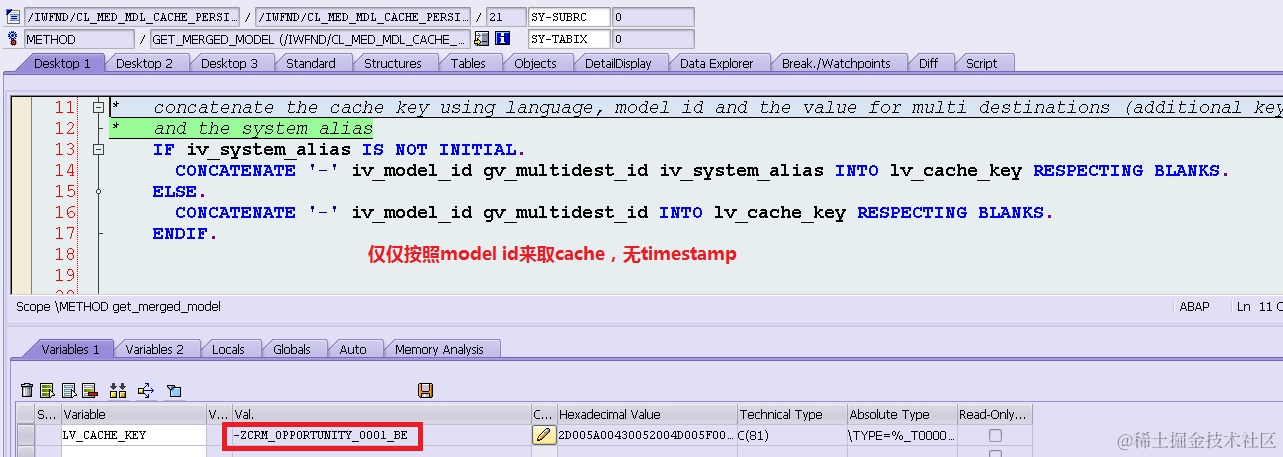Click the empty variable name cell below LV_CACHE_KEY

(x=133, y=452)
